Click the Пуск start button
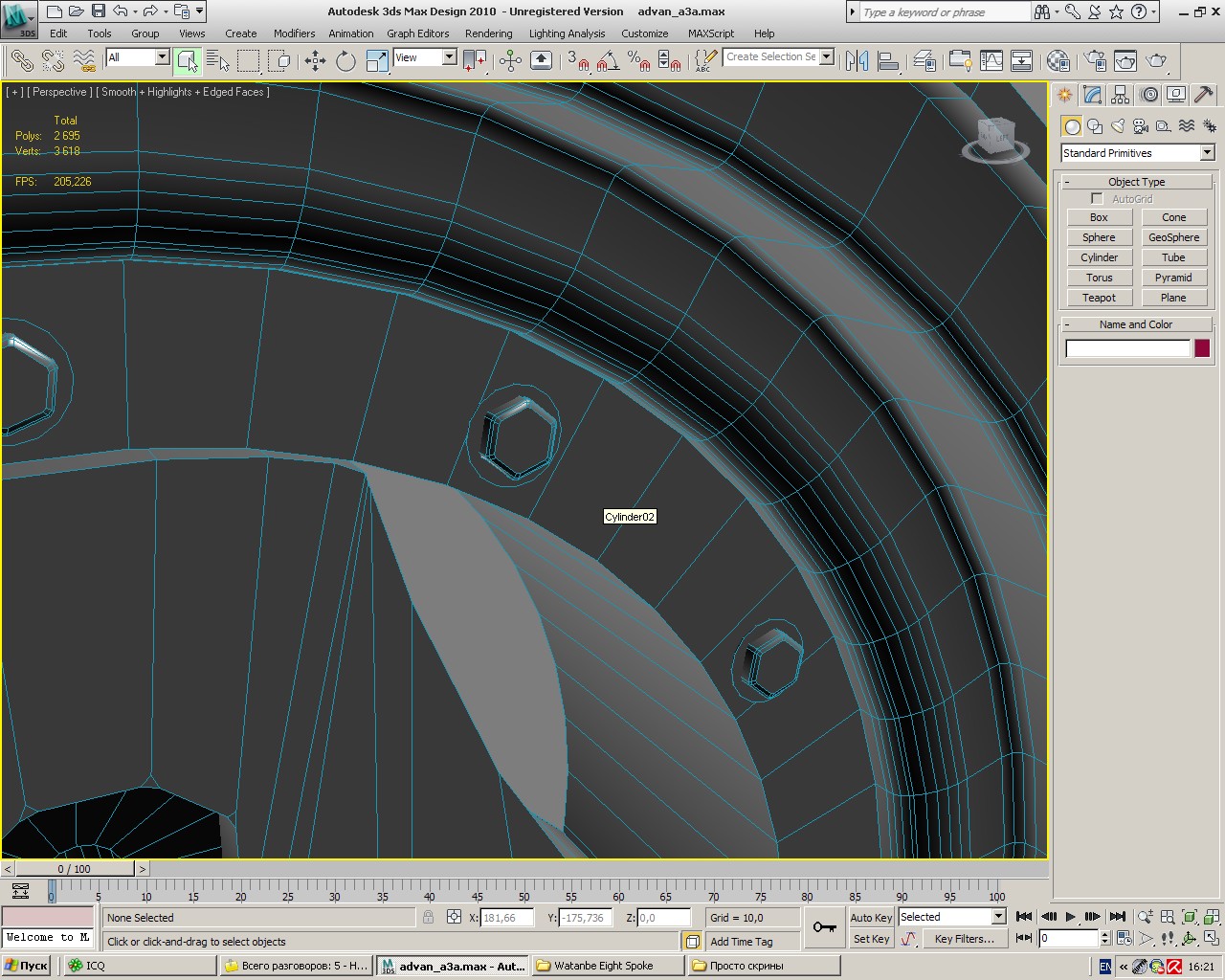This screenshot has height=980, width=1225. coord(27,966)
